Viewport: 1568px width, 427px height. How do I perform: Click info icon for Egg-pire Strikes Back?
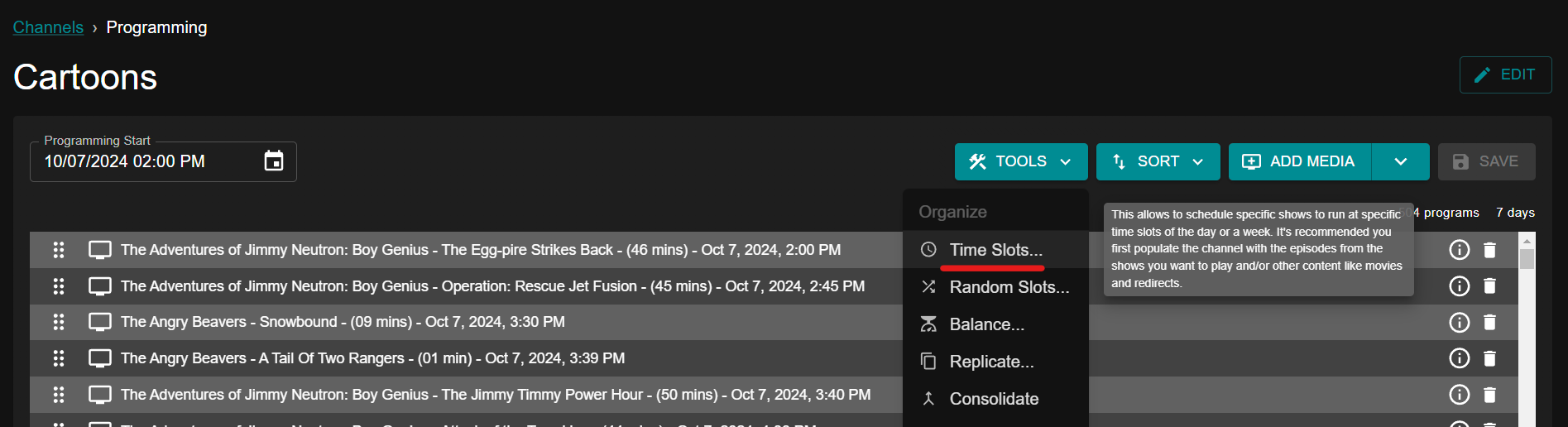click(x=1459, y=250)
